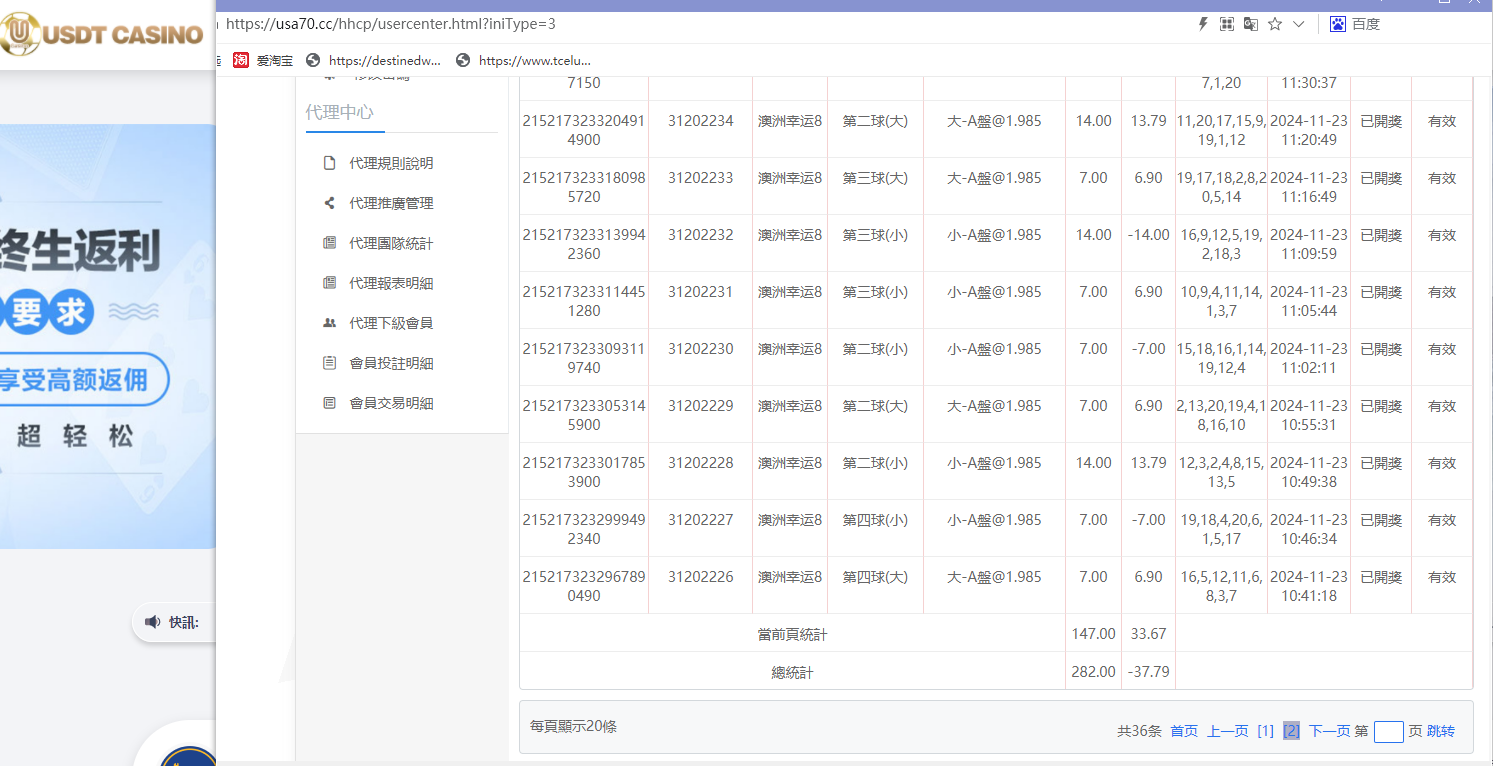Viewport: 1493px width, 766px height.
Task: Open 代理規則說明 document icon in sidebar
Action: 329,163
